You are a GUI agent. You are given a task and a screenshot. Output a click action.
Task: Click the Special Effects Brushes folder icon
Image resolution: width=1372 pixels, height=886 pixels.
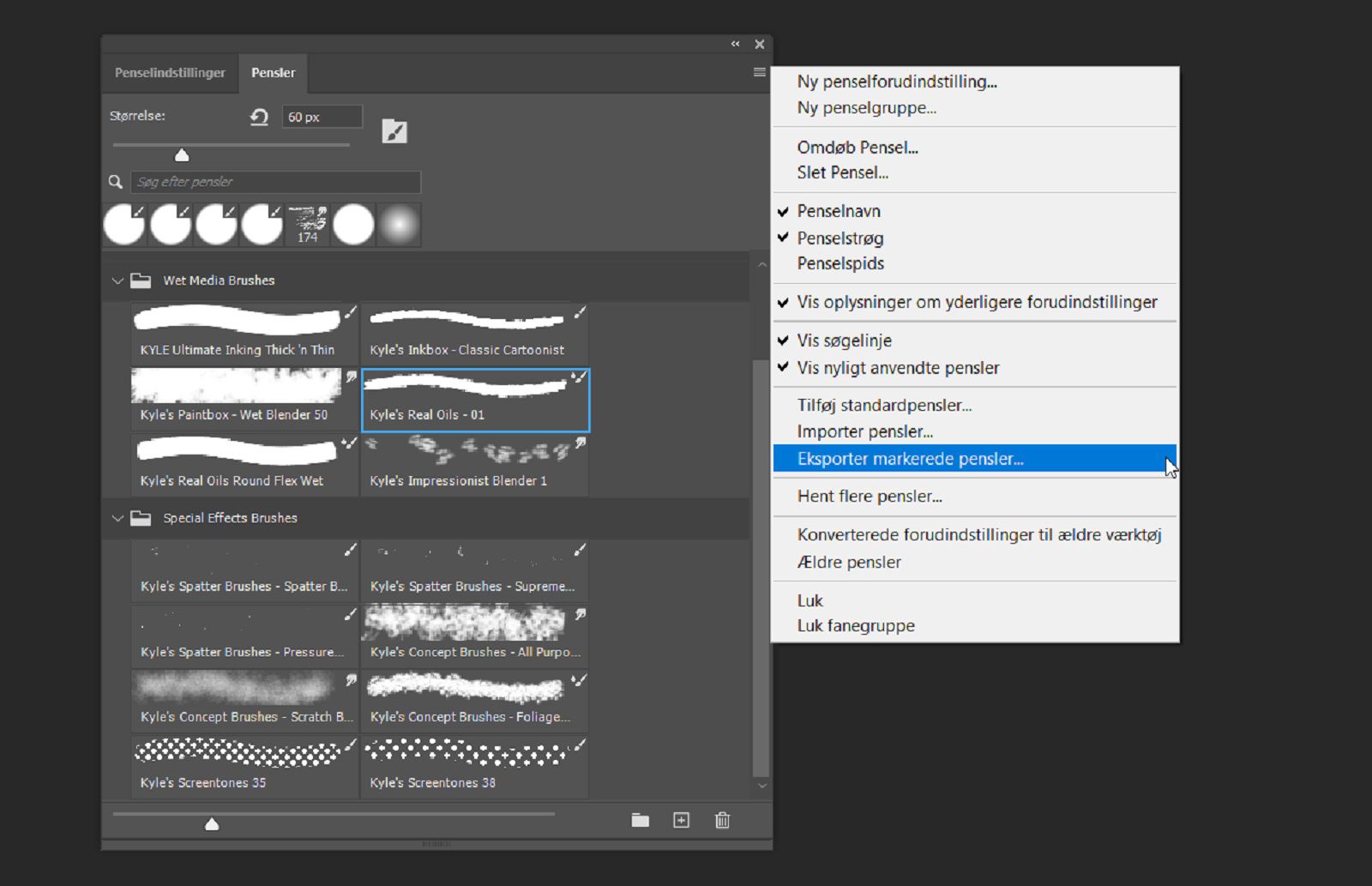click(x=141, y=518)
